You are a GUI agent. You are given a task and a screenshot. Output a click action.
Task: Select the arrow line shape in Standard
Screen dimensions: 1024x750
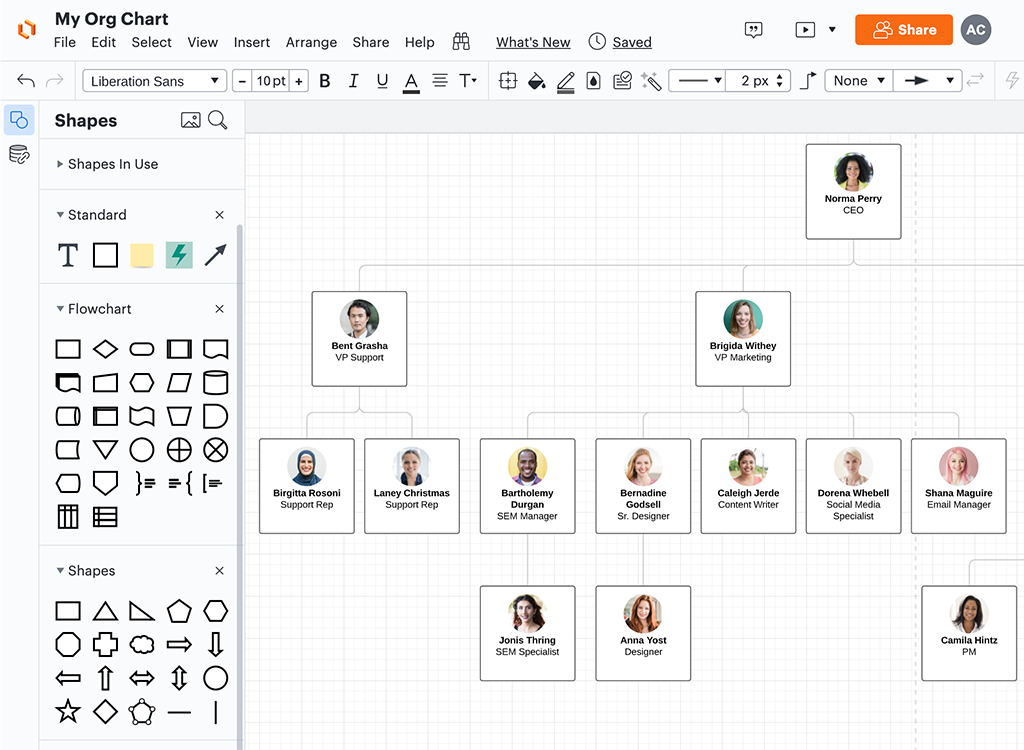(x=216, y=255)
